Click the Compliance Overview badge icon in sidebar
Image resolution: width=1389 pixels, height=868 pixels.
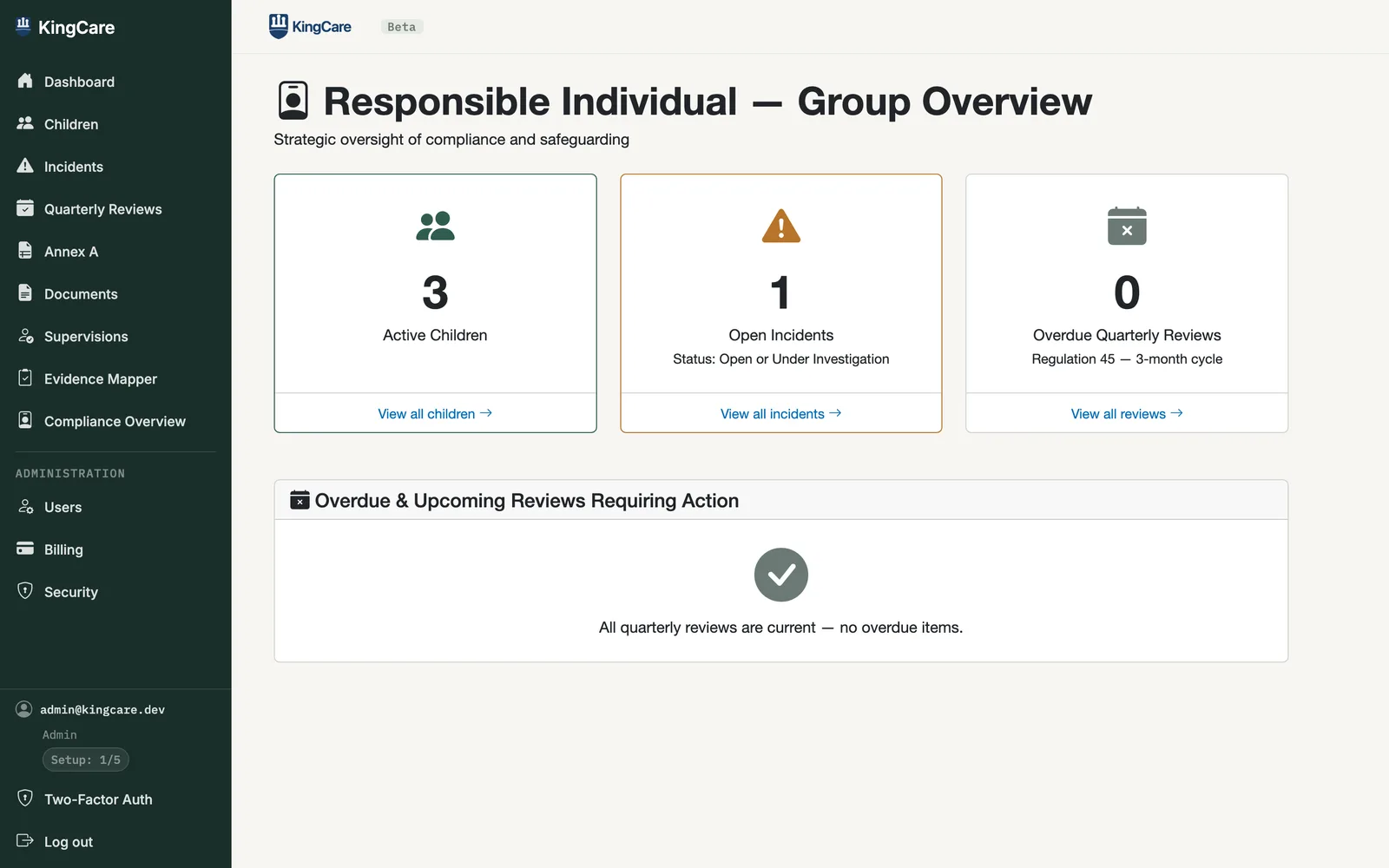point(25,421)
